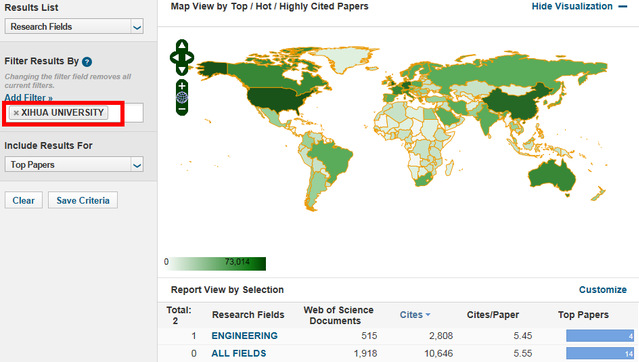Zoom out the map with minus icon
Image resolution: width=639 pixels, height=362 pixels.
point(182,109)
